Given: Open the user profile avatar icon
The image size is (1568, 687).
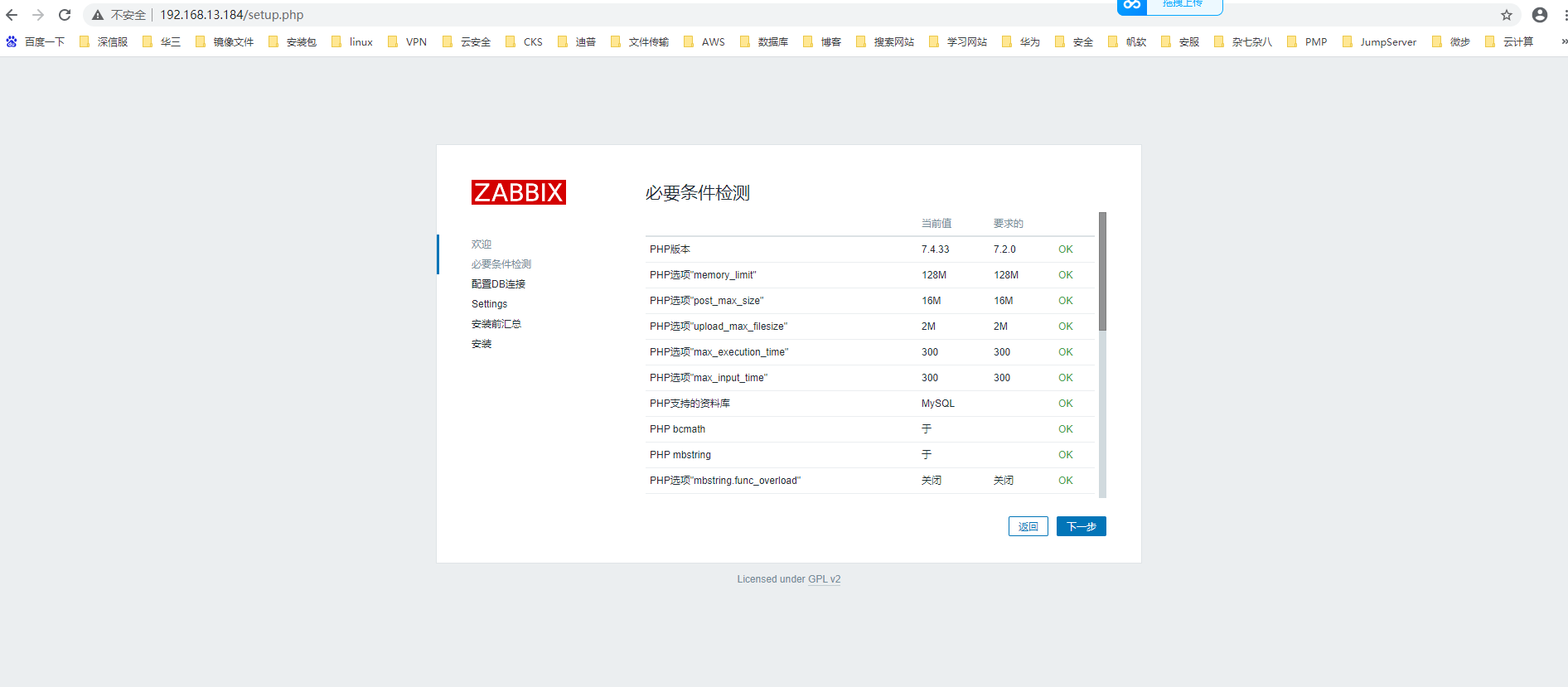Looking at the screenshot, I should click(1540, 15).
